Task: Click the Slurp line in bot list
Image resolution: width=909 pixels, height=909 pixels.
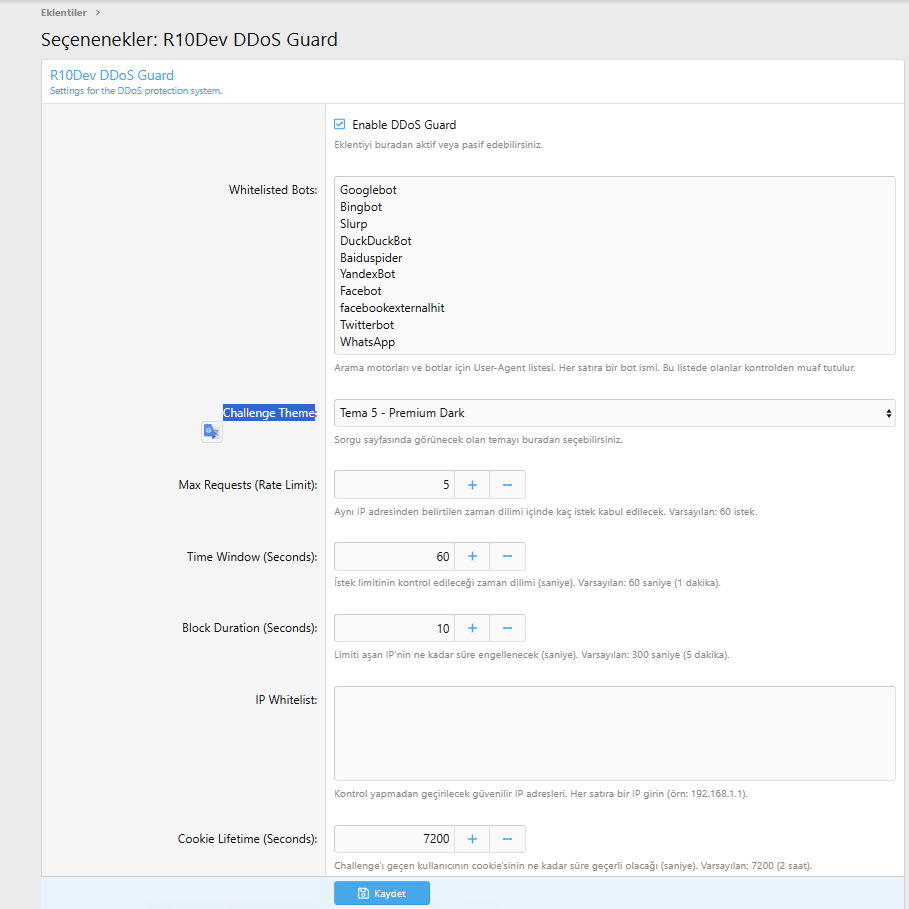Action: [353, 224]
